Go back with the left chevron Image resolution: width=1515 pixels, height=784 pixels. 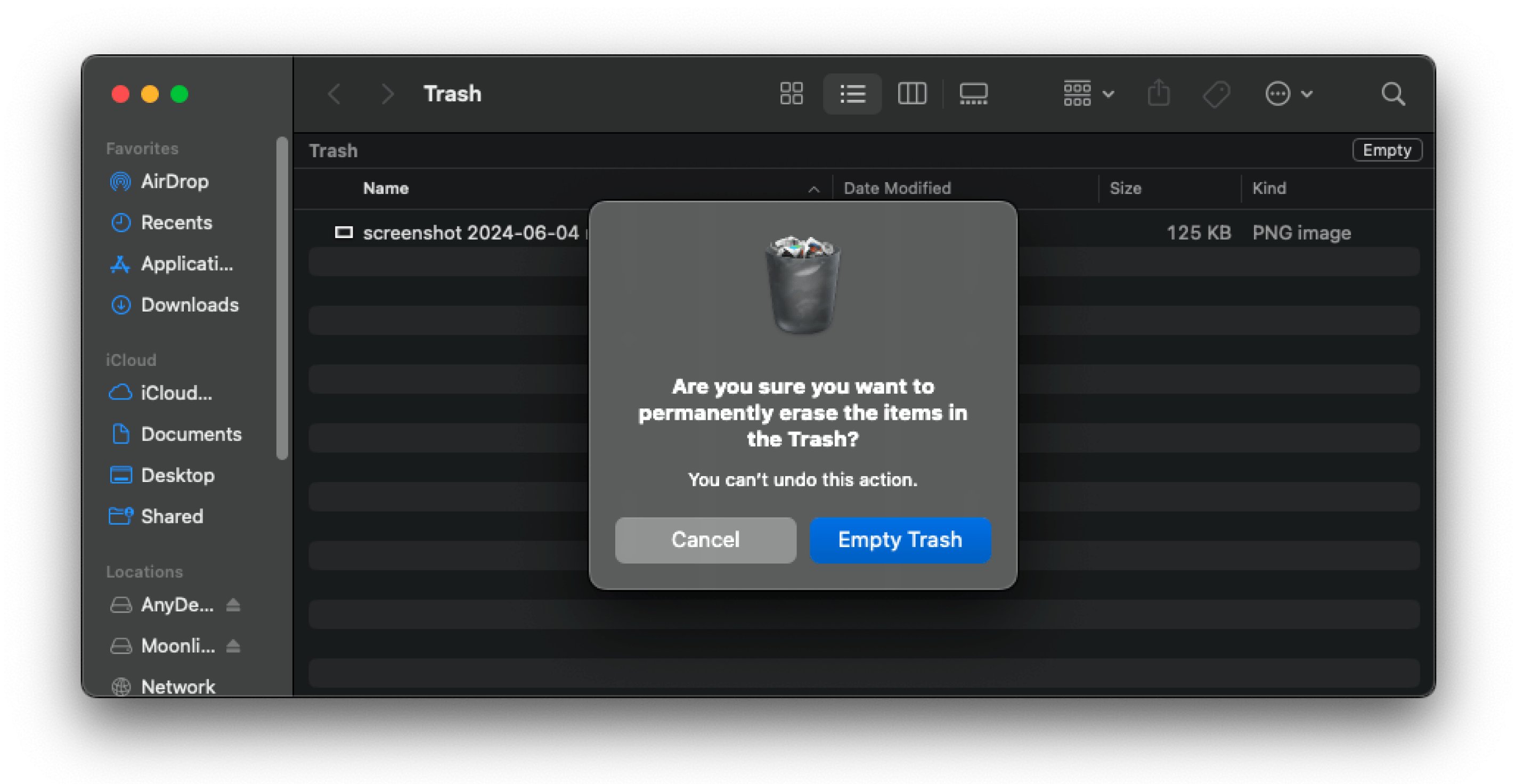pyautogui.click(x=334, y=94)
